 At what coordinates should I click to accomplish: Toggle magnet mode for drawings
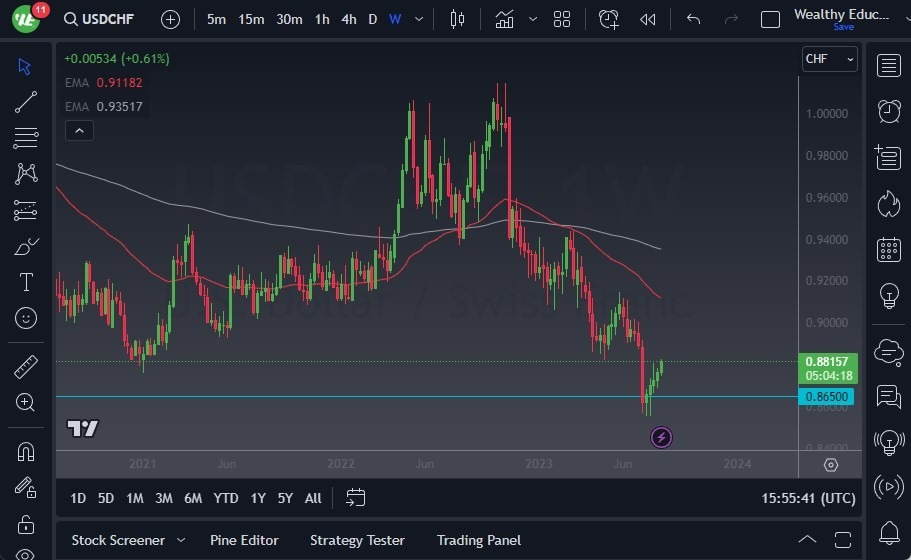point(26,452)
